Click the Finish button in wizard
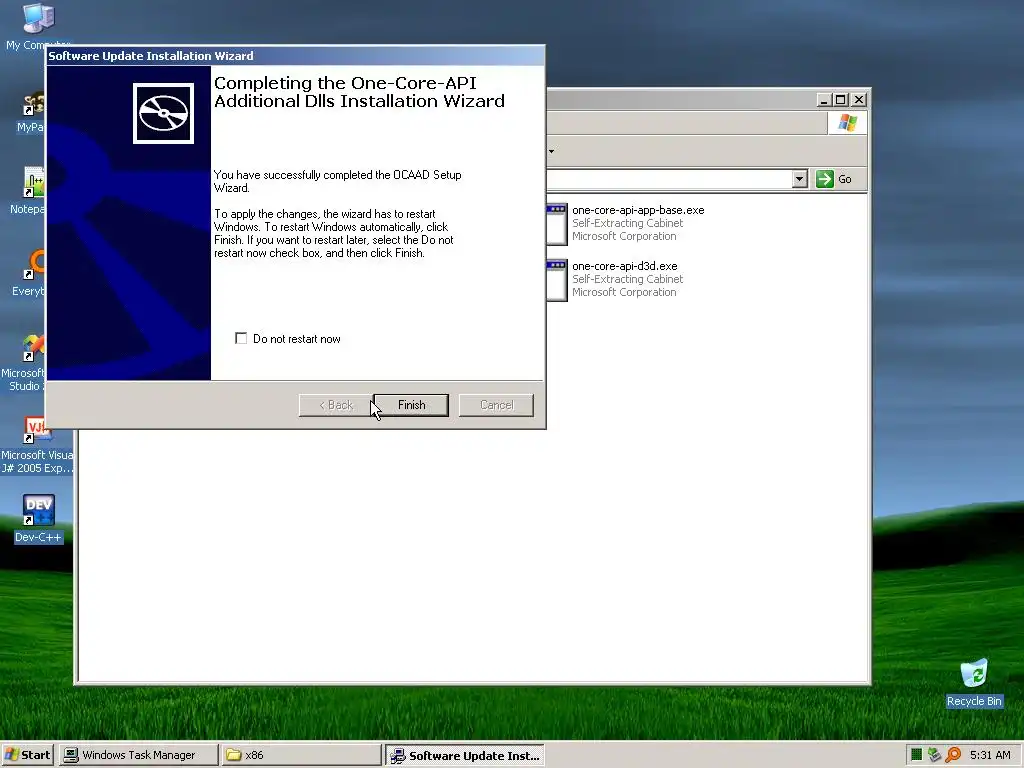The image size is (1024, 768). pos(411,405)
